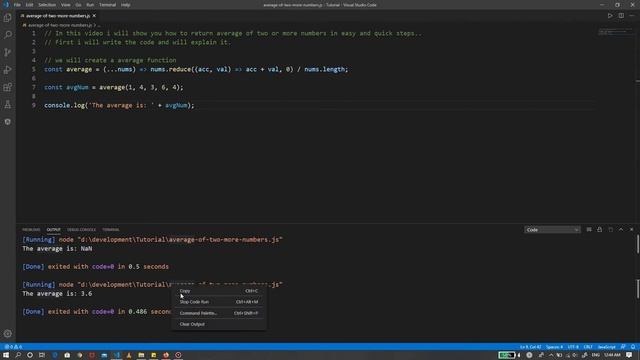Click the editor minimap preview
The width and height of the screenshot is (640, 360).
[x=615, y=32]
